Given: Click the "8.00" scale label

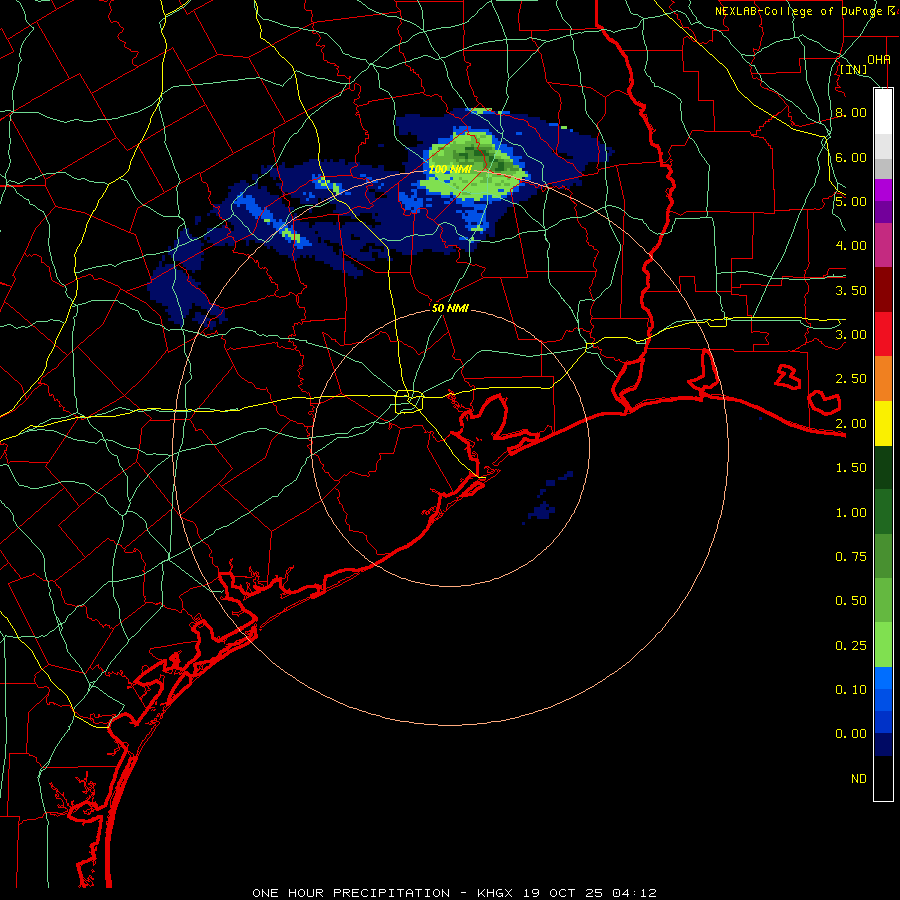Looking at the screenshot, I should (851, 112).
